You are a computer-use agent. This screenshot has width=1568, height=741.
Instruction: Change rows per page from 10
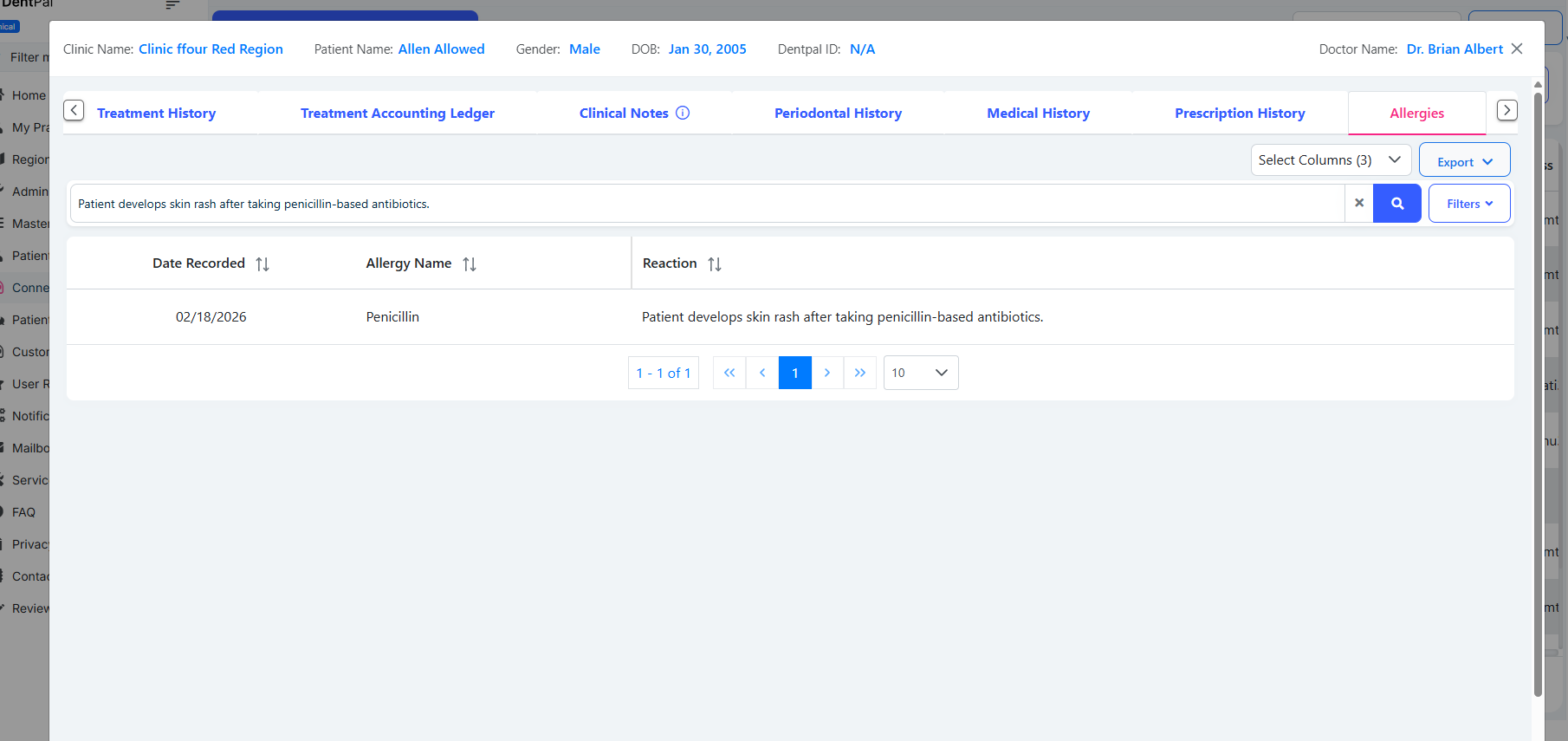click(x=920, y=373)
